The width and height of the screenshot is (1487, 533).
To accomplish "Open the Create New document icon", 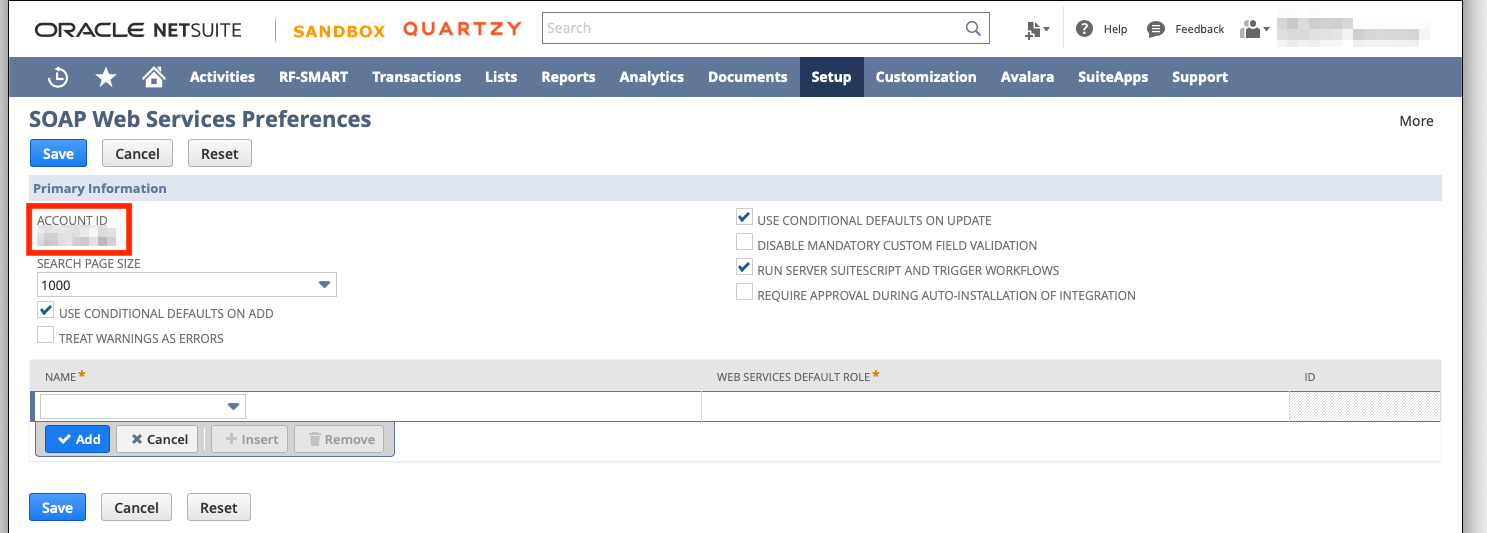I will [1036, 29].
